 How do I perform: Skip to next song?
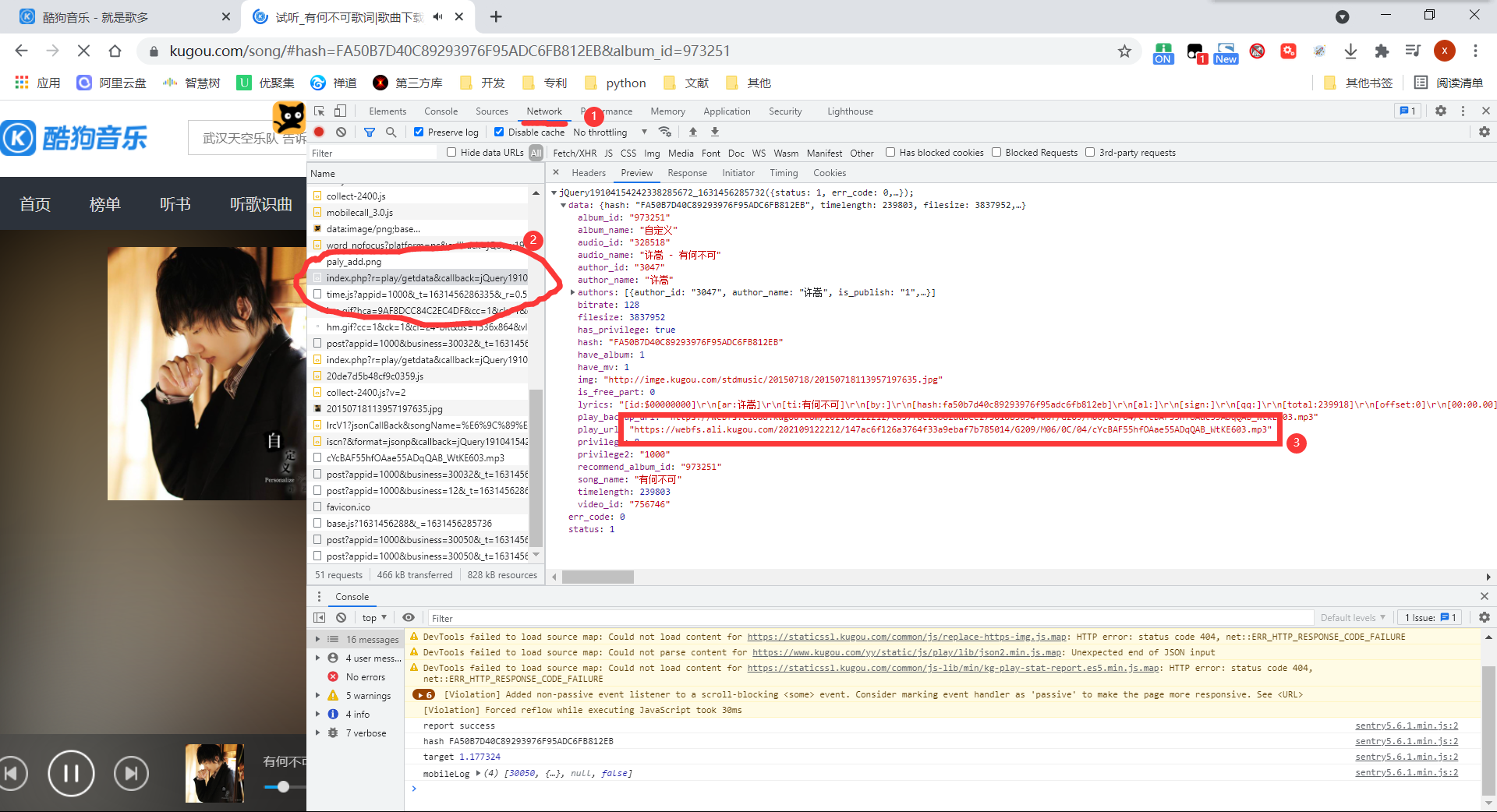pos(131,773)
